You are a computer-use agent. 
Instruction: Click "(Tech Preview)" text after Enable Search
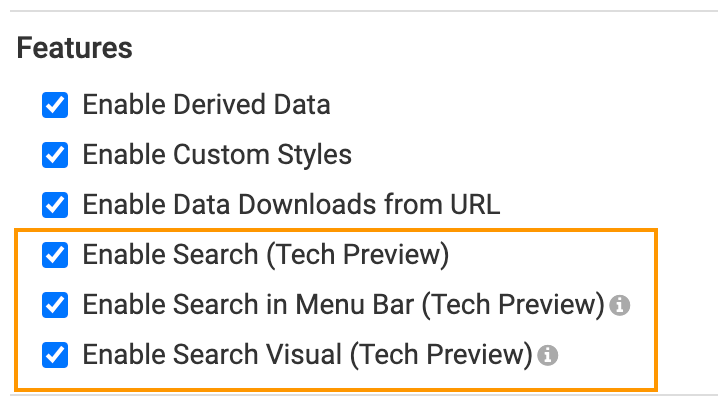(357, 255)
